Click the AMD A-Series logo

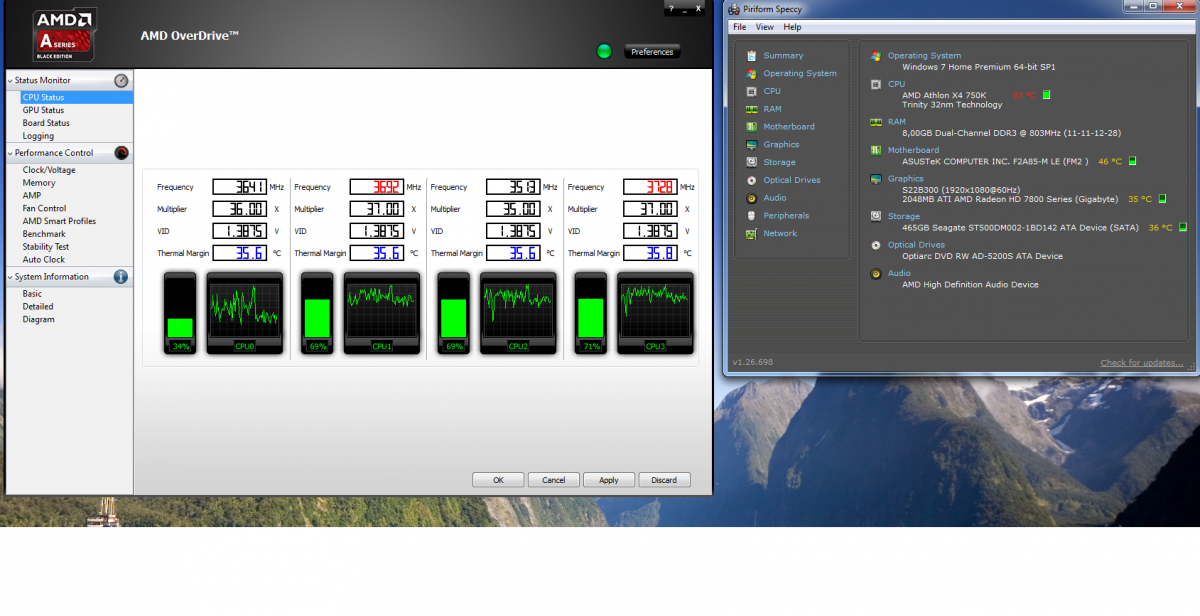point(64,34)
